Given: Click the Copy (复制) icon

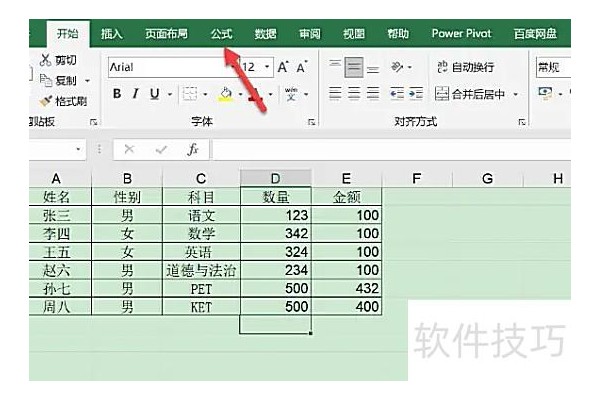Looking at the screenshot, I should 46,80.
